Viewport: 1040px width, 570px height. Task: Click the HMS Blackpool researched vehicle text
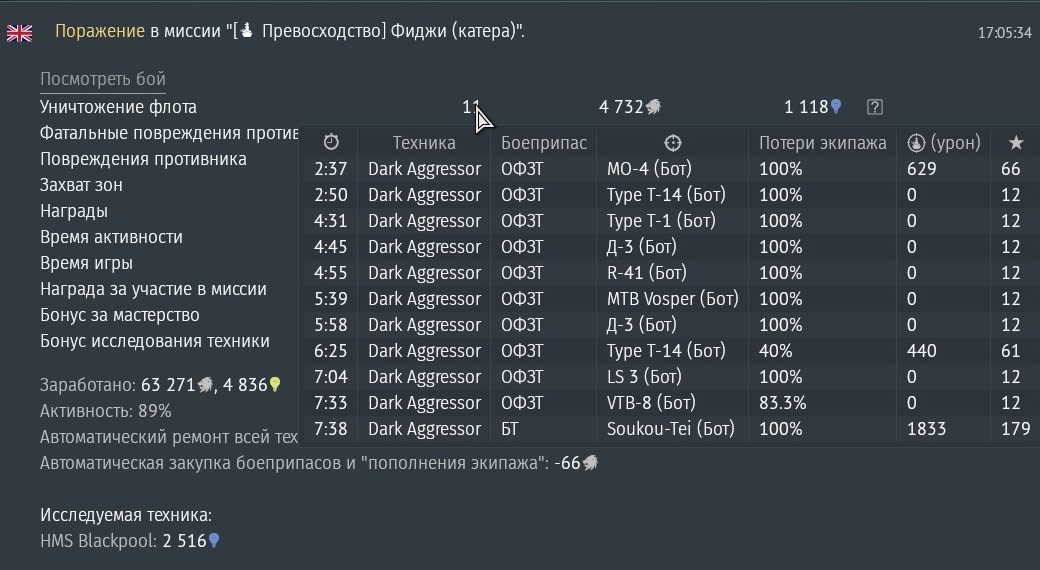click(x=98, y=541)
